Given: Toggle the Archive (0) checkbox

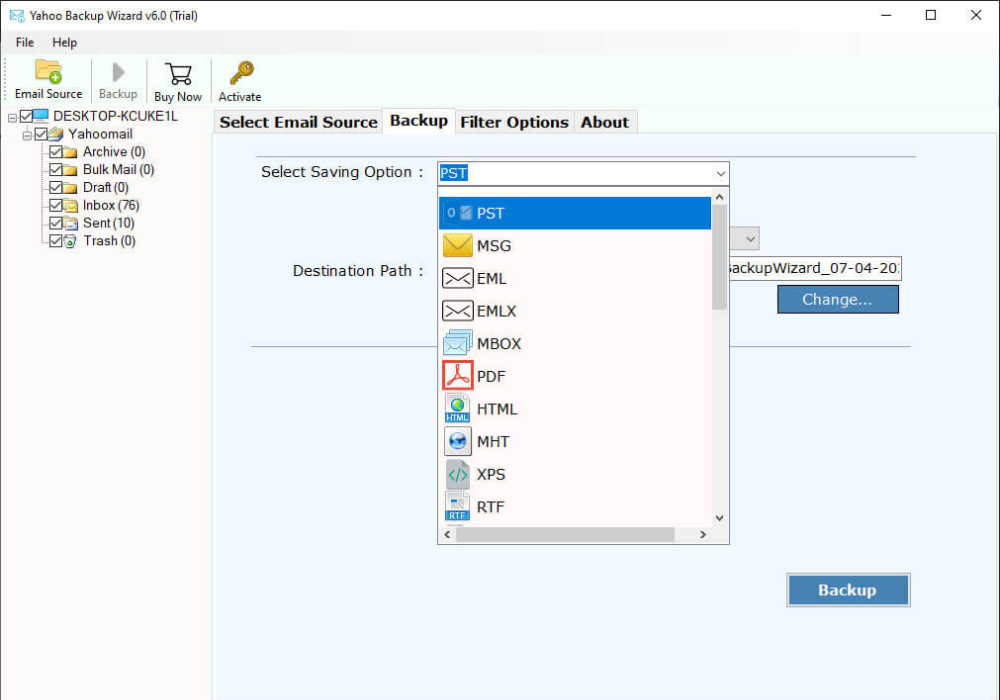Looking at the screenshot, I should click(x=56, y=152).
